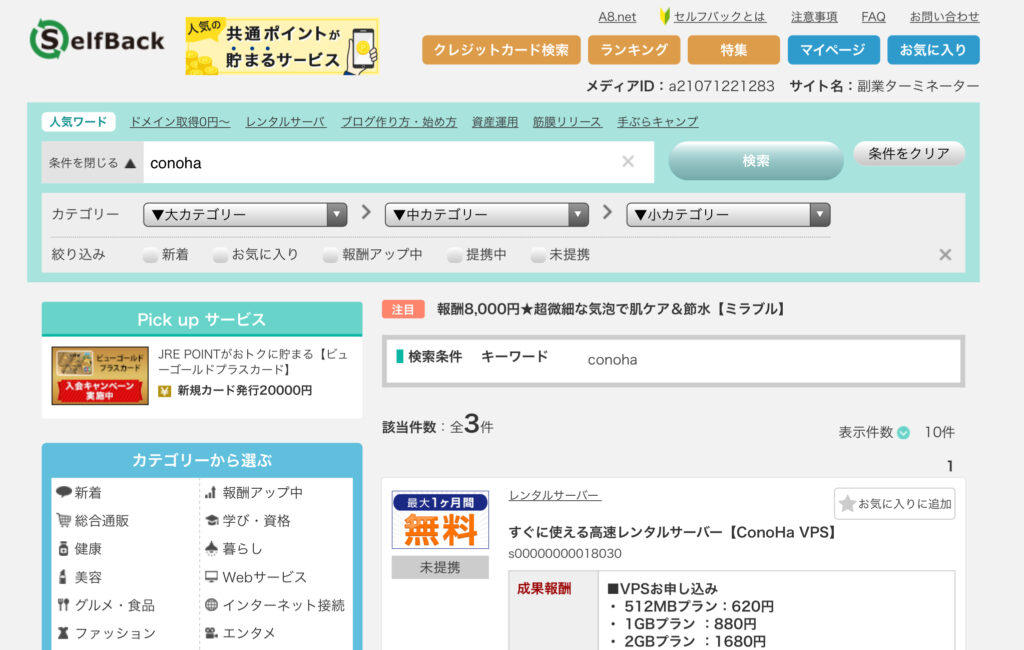Click the SelfBack logo
This screenshot has height=650, width=1024.
tap(97, 40)
